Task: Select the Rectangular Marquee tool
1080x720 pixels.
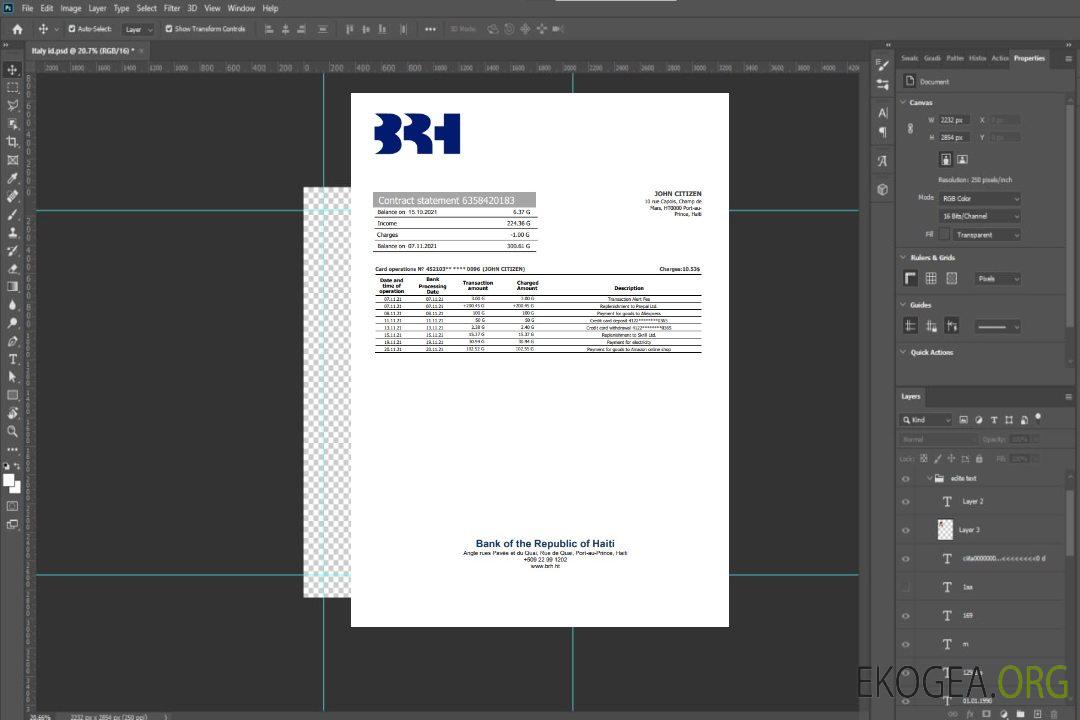Action: click(12, 88)
